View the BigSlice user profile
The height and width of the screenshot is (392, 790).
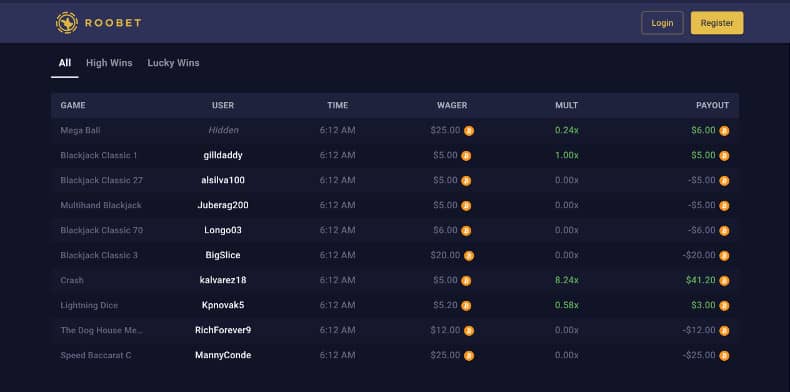[x=223, y=255]
